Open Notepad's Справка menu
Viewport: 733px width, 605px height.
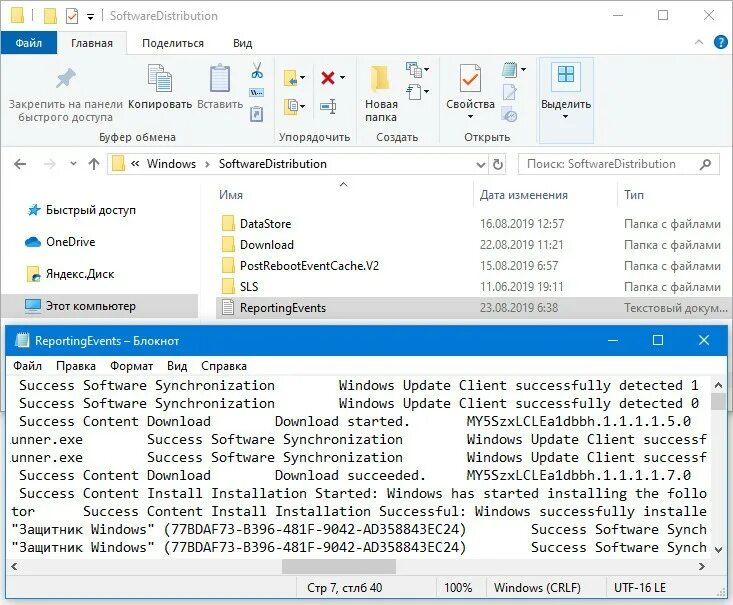223,366
